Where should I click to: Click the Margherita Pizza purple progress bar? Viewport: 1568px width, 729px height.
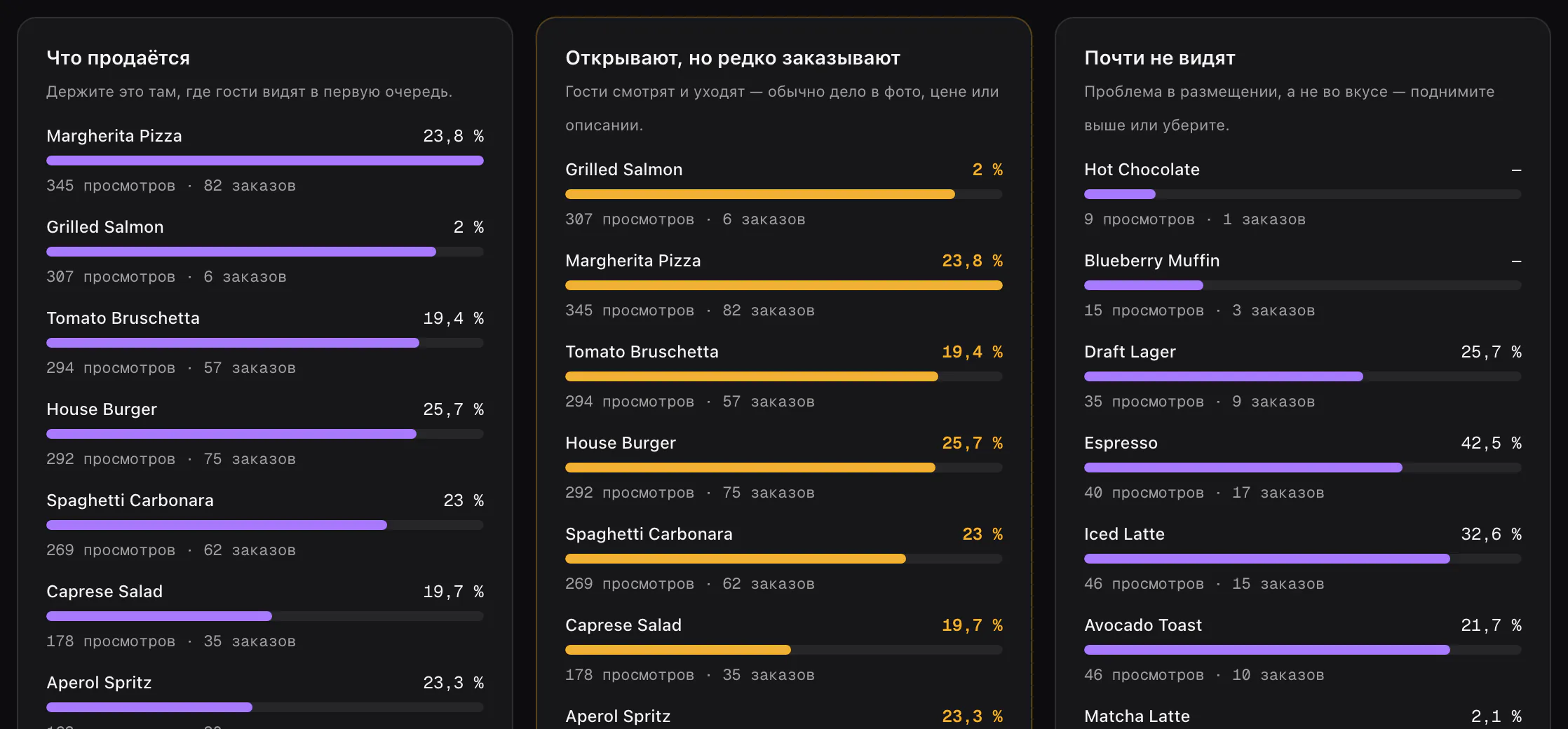coord(265,161)
